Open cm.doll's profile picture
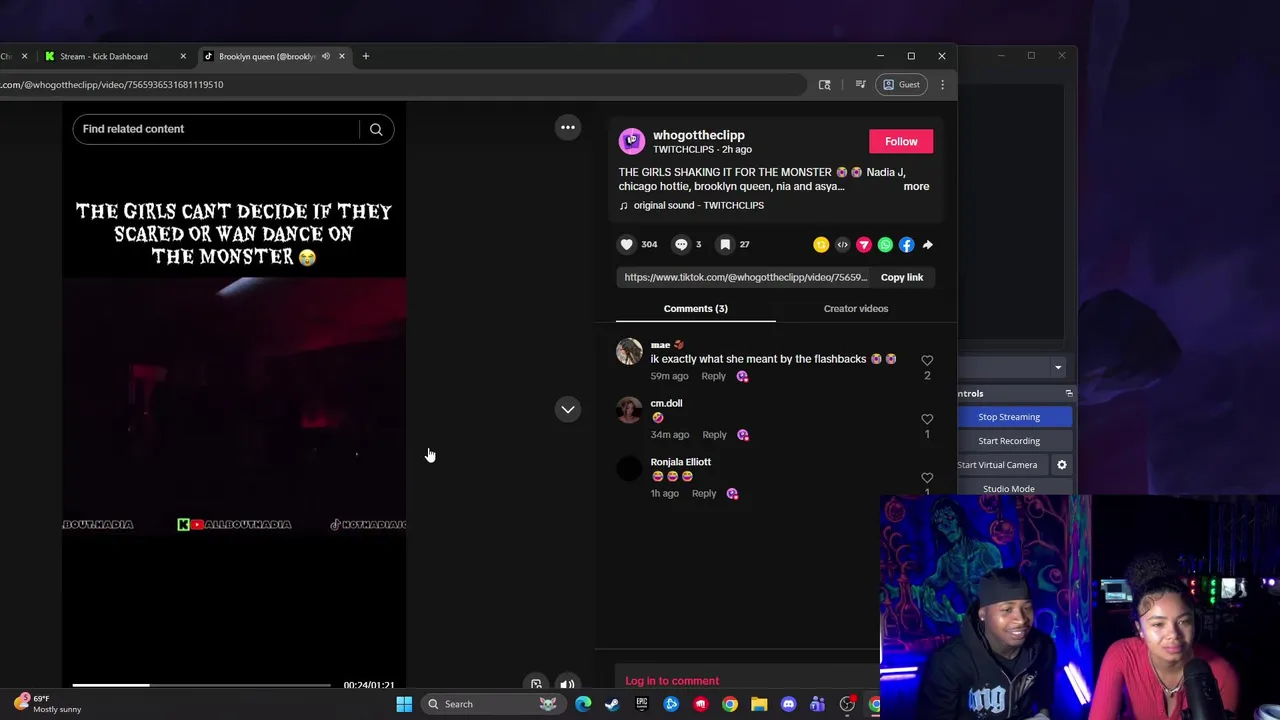The height and width of the screenshot is (720, 1280). click(x=629, y=410)
